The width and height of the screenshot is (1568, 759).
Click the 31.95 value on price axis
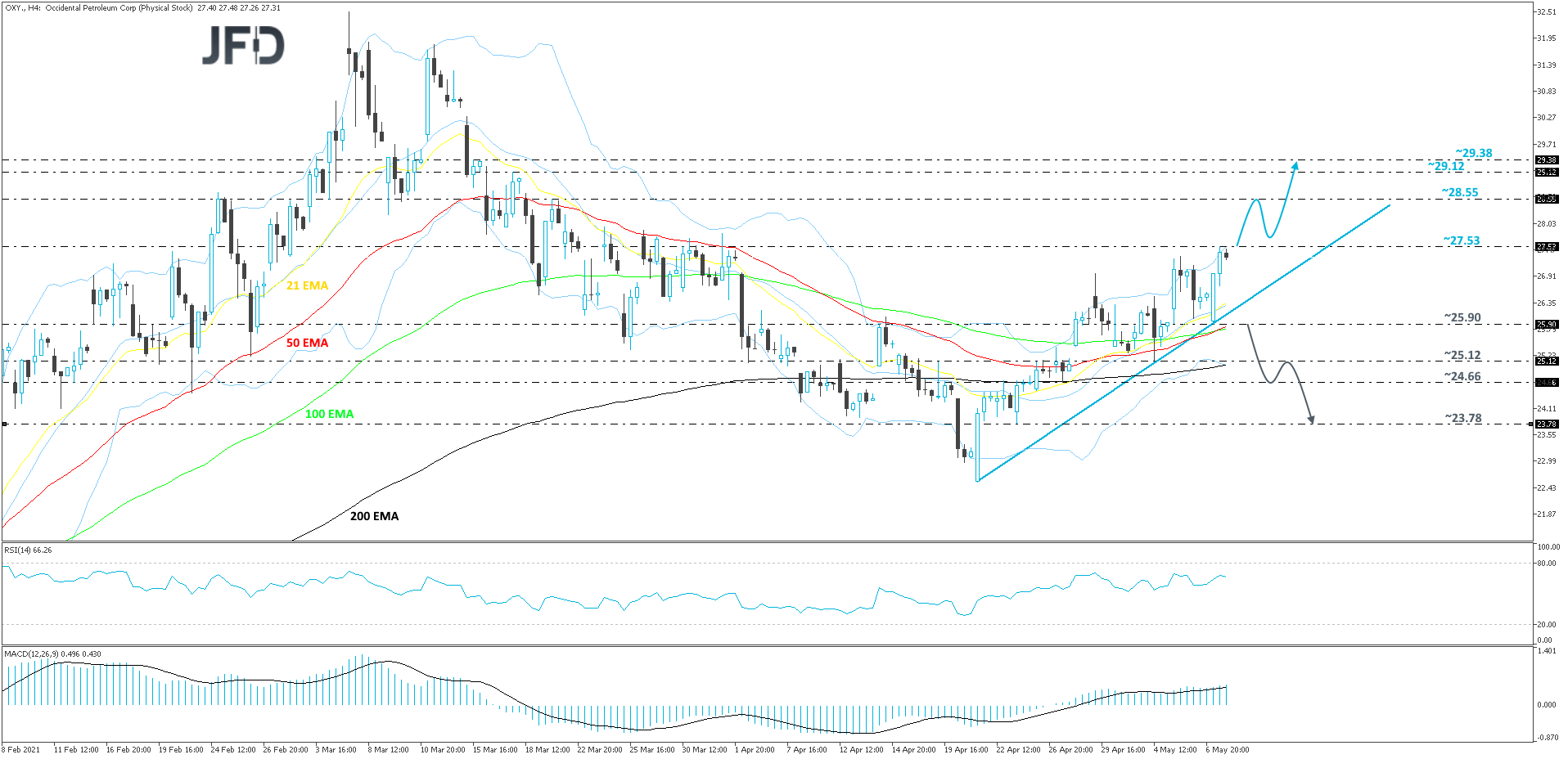(1546, 38)
